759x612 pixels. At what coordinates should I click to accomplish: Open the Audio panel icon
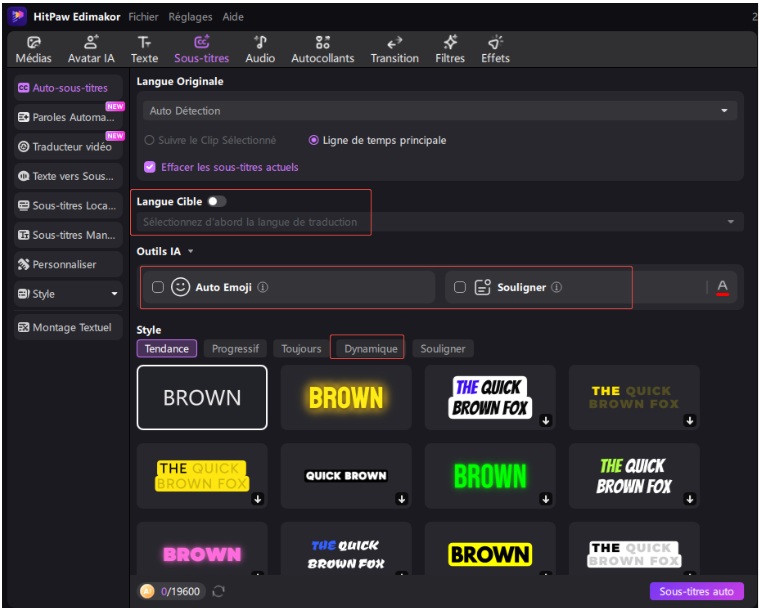260,43
